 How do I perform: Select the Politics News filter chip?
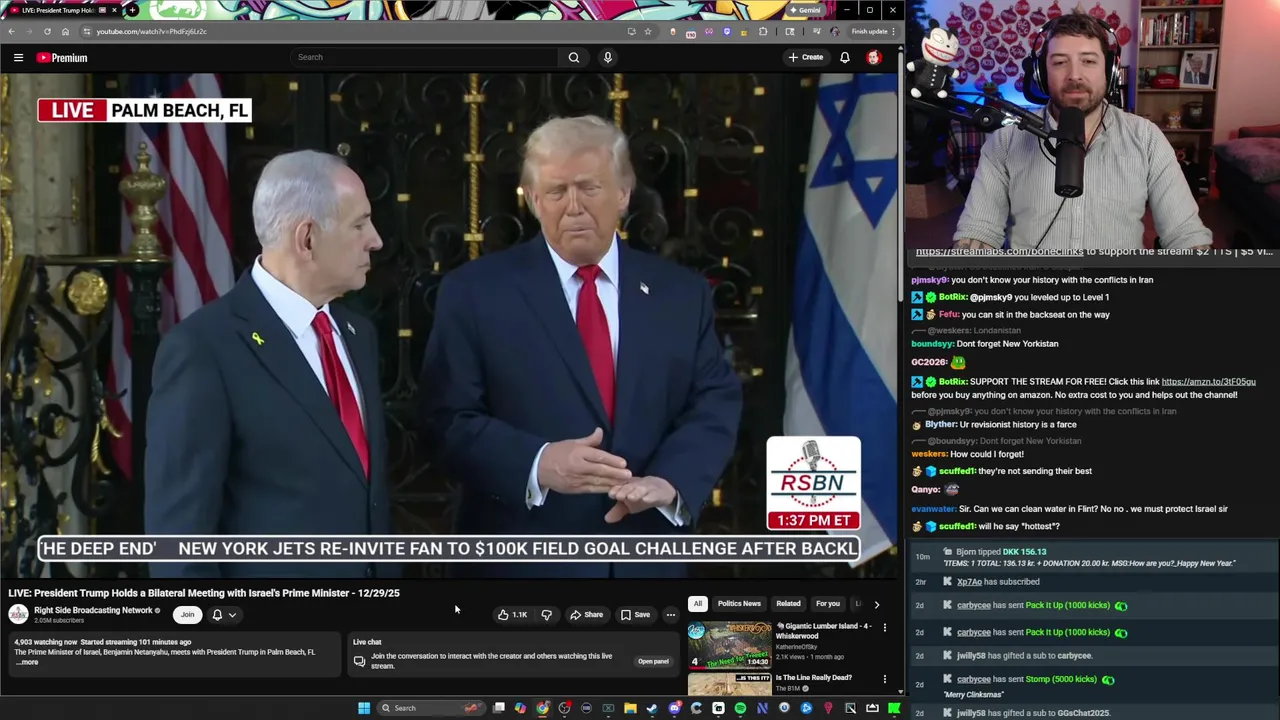[x=739, y=604]
